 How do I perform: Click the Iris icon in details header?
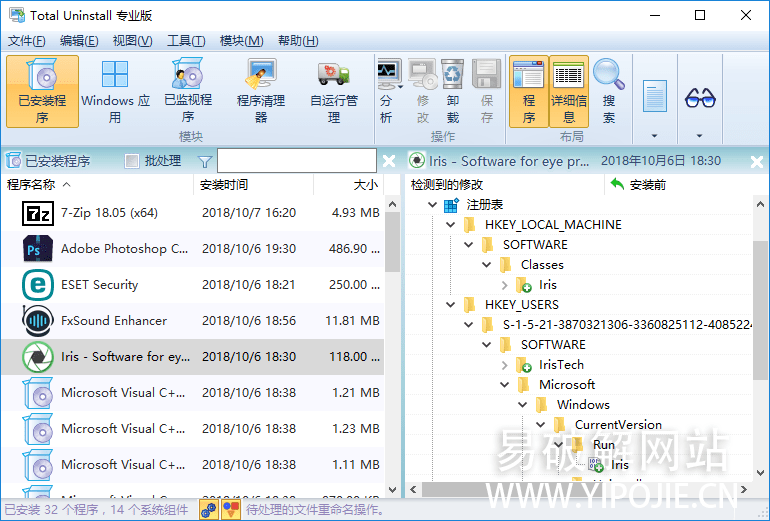pos(416,161)
